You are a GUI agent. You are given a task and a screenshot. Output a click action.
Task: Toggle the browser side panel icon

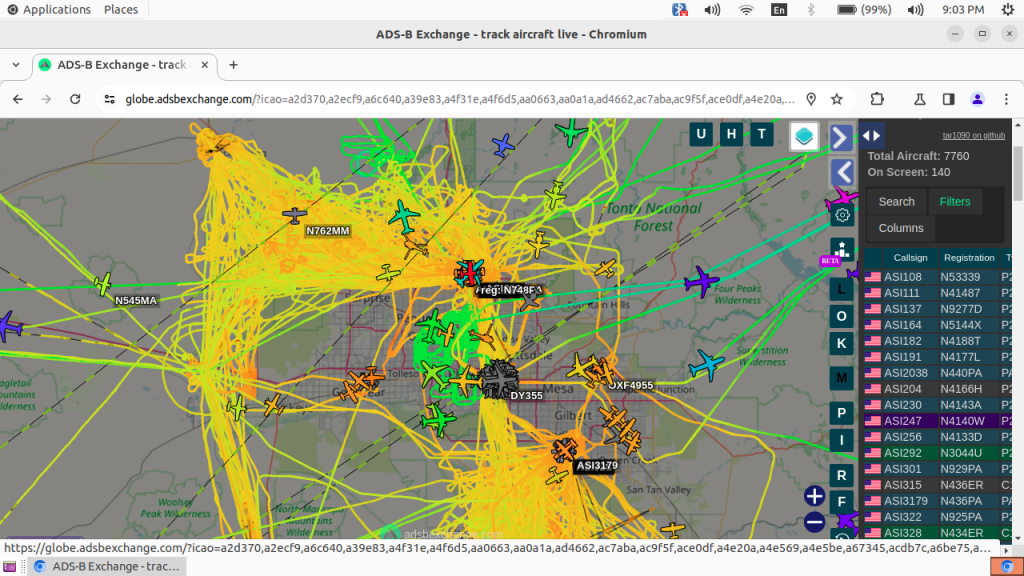click(x=948, y=99)
